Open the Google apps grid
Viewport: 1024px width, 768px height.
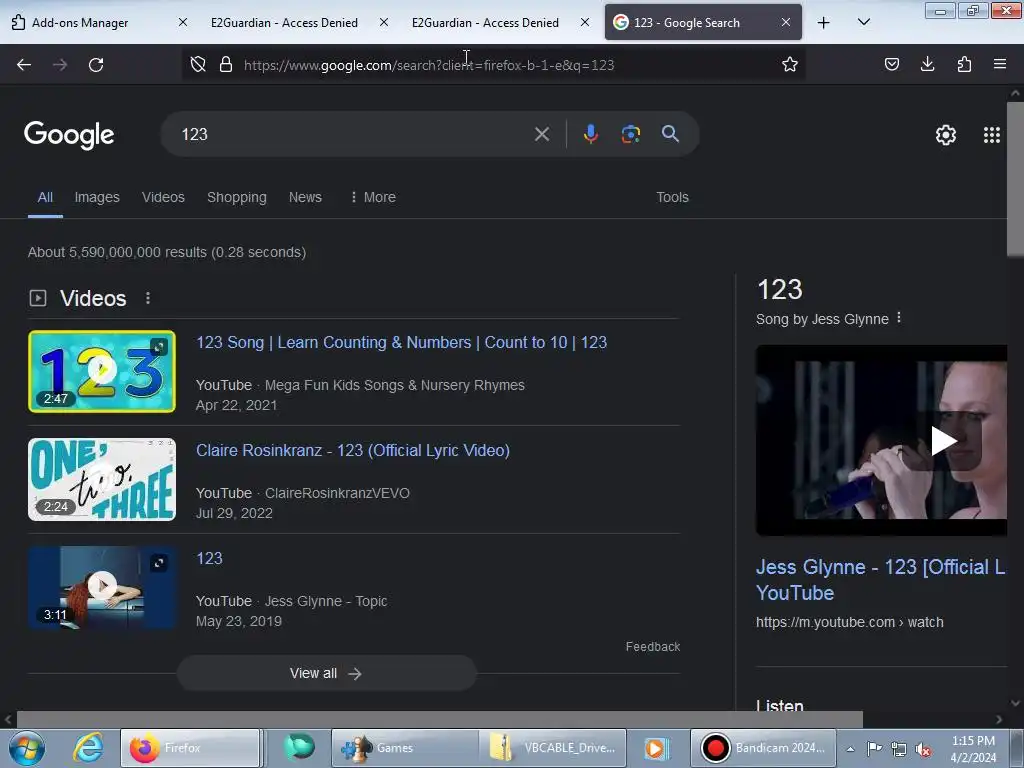point(991,135)
